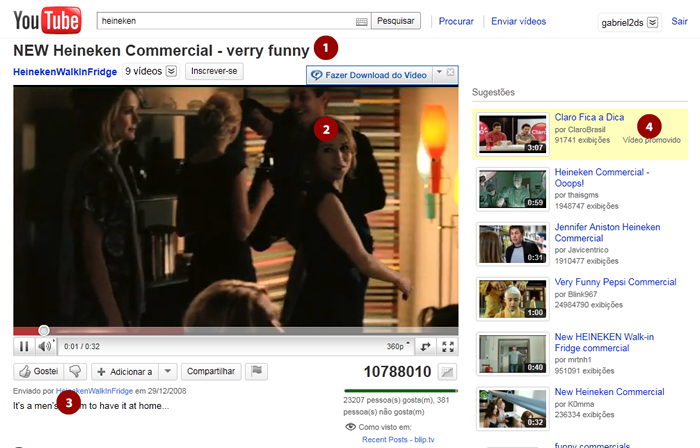The image size is (700, 448).
Task: Click the 0:01 / 0:32 time display
Action: coord(82,346)
